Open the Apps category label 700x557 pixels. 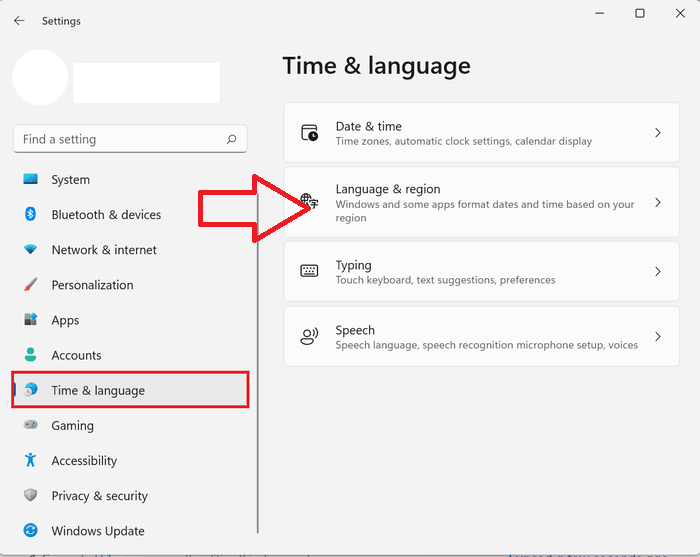(x=65, y=320)
